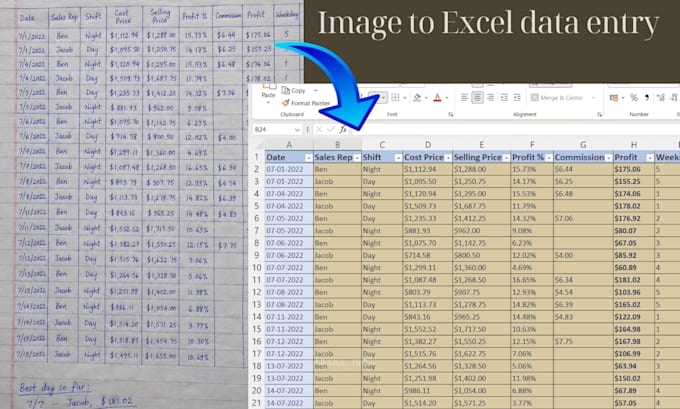This screenshot has height=409, width=680.
Task: Expand the Merge & Center dropdown arrow
Action: click(x=594, y=98)
